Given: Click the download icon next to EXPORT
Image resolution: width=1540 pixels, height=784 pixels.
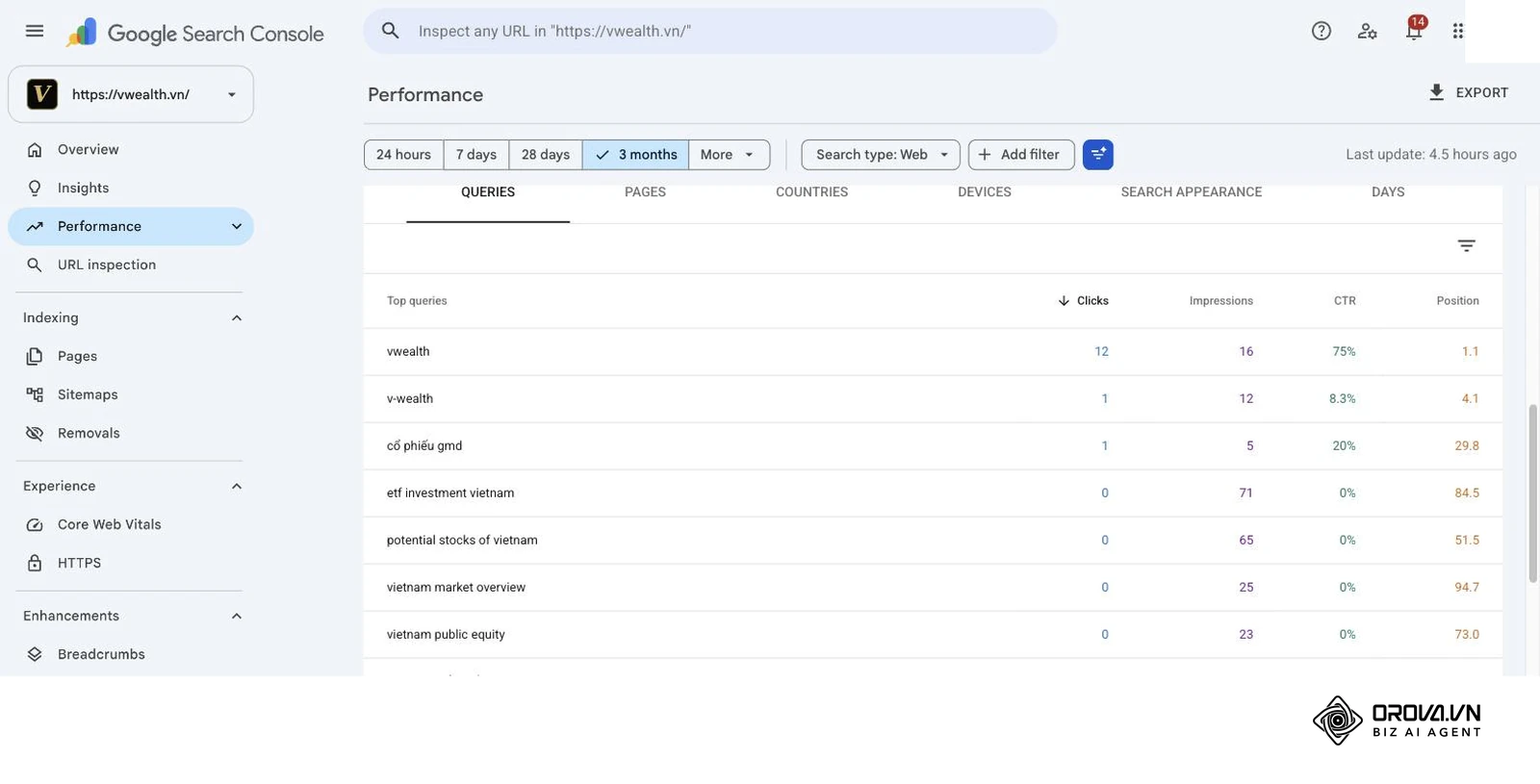Looking at the screenshot, I should [x=1436, y=92].
